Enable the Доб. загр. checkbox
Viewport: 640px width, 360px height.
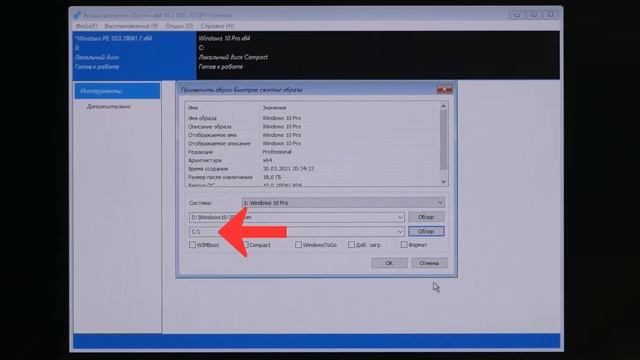point(351,245)
